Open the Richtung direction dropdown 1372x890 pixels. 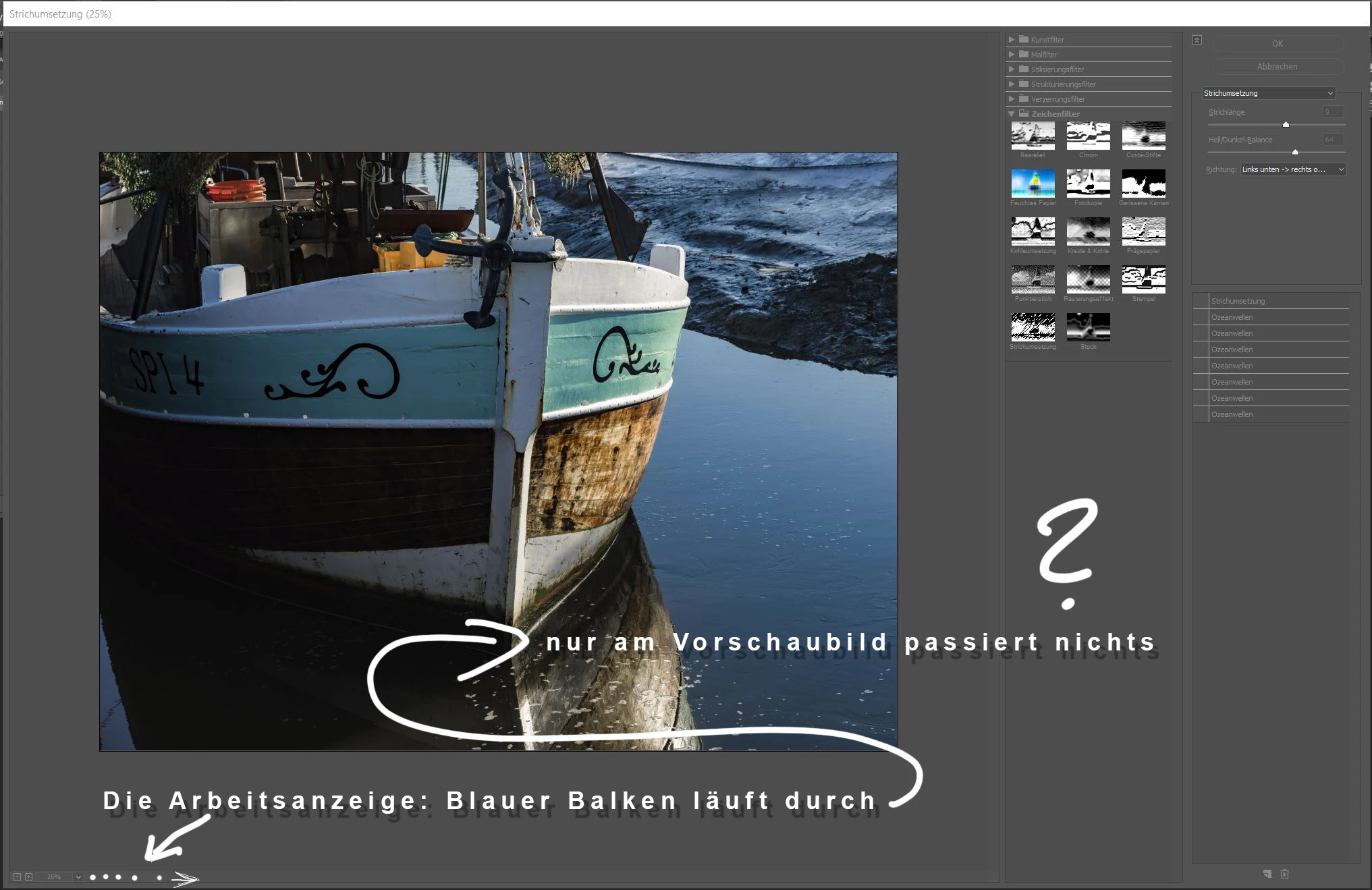[x=1293, y=169]
